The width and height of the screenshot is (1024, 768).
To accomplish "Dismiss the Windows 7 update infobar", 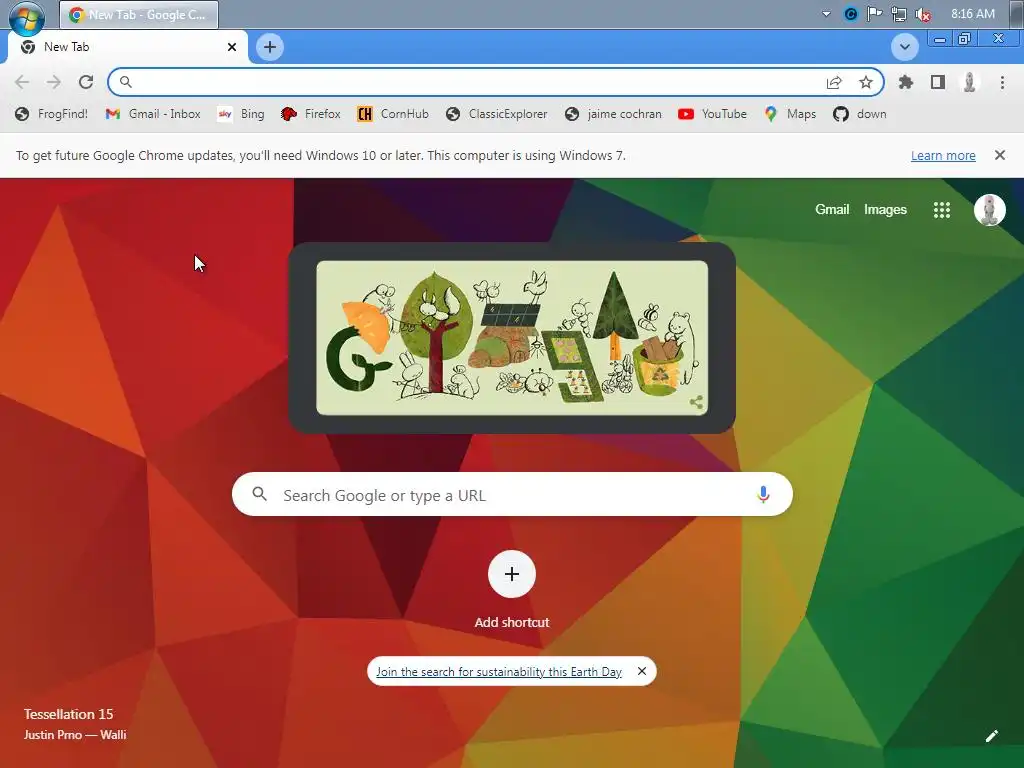I will point(1000,155).
